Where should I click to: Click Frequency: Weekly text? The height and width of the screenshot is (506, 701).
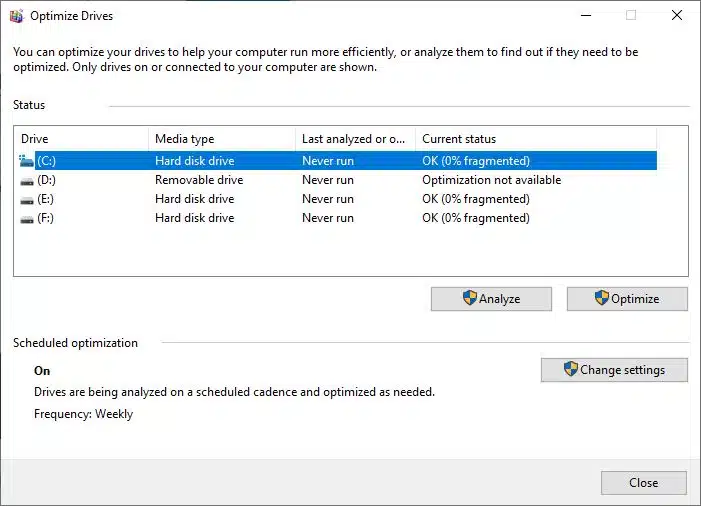tap(84, 414)
